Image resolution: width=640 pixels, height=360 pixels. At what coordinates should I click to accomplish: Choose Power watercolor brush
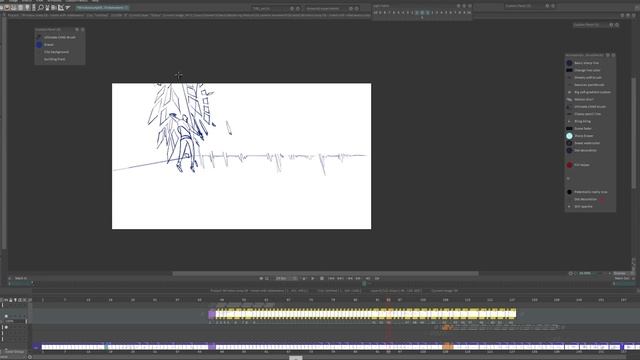click(x=587, y=143)
